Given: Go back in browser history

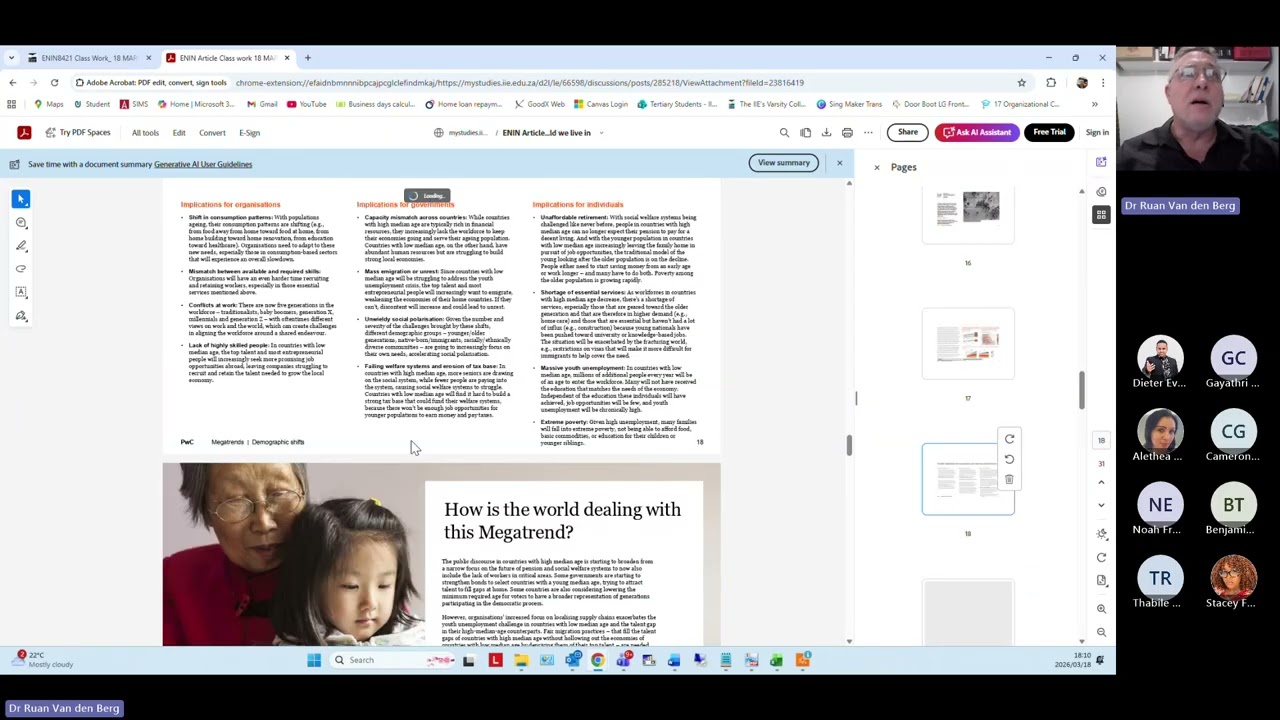Looking at the screenshot, I should (x=12, y=83).
